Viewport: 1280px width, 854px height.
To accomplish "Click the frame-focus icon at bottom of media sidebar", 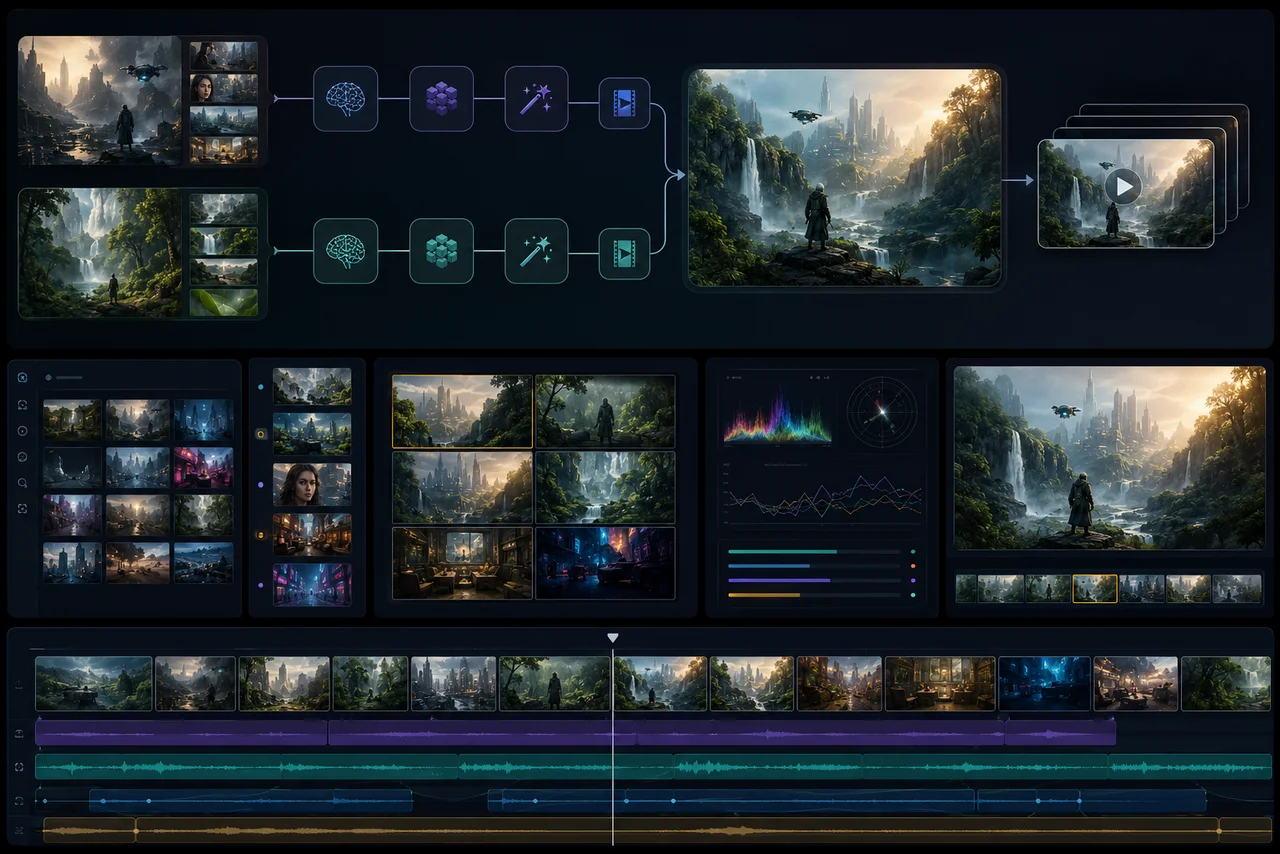I will click(x=23, y=509).
